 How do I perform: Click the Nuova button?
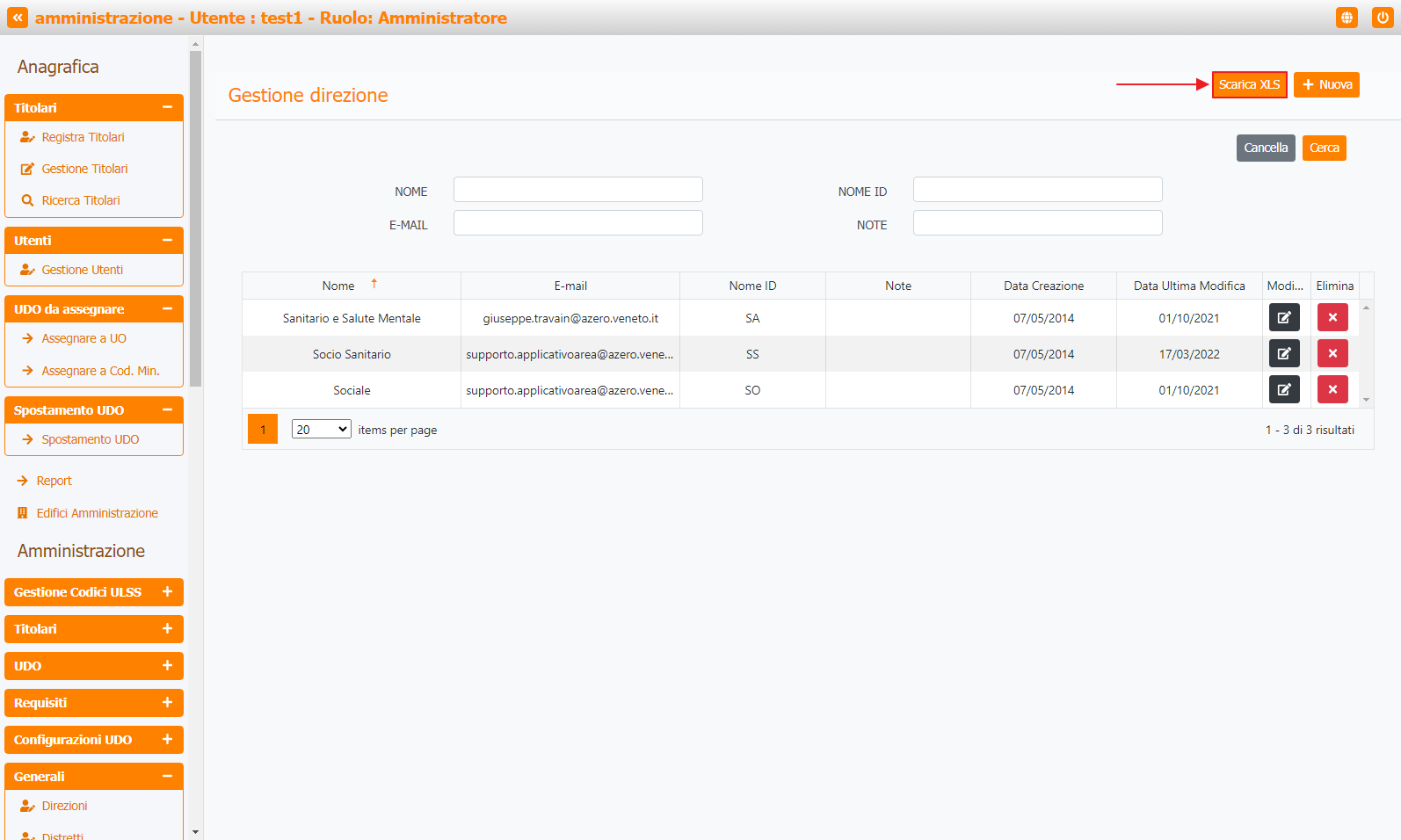pyautogui.click(x=1326, y=84)
